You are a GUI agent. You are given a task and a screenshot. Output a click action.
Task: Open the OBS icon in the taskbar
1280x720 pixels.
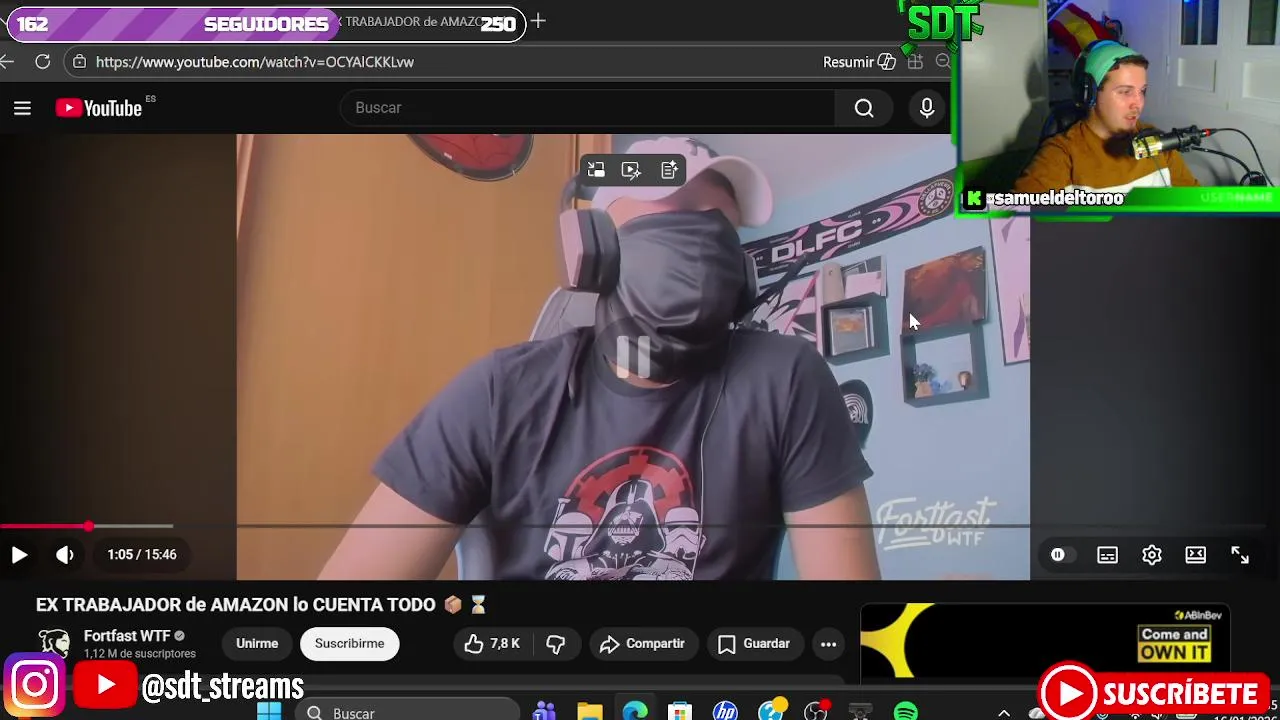pos(816,712)
